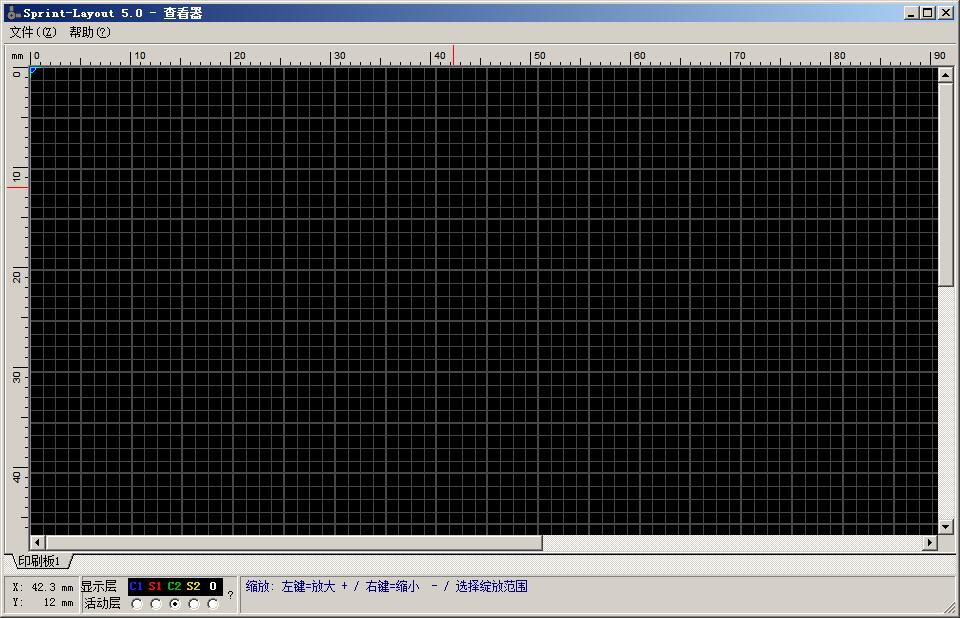This screenshot has height=618, width=960.
Task: Click the 50 mark on the horizontal ruler
Action: coord(539,56)
